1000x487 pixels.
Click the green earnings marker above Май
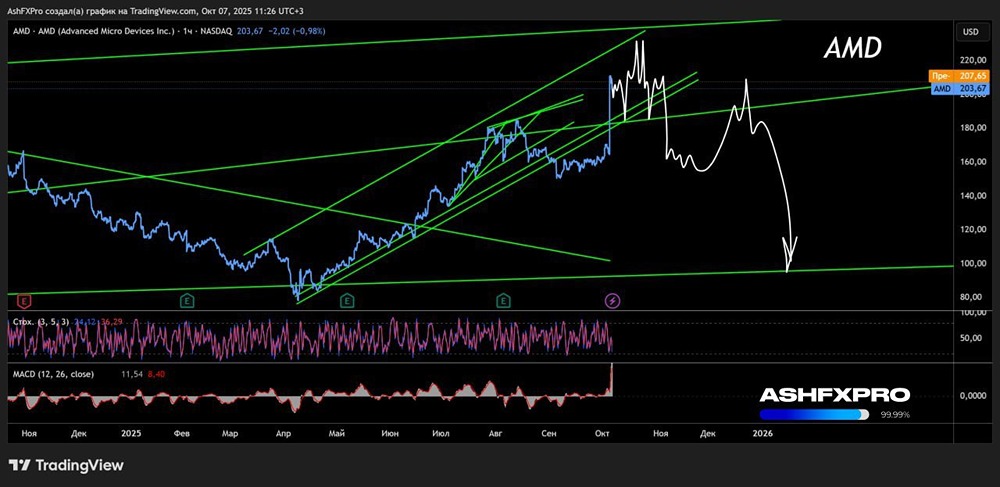pos(347,300)
